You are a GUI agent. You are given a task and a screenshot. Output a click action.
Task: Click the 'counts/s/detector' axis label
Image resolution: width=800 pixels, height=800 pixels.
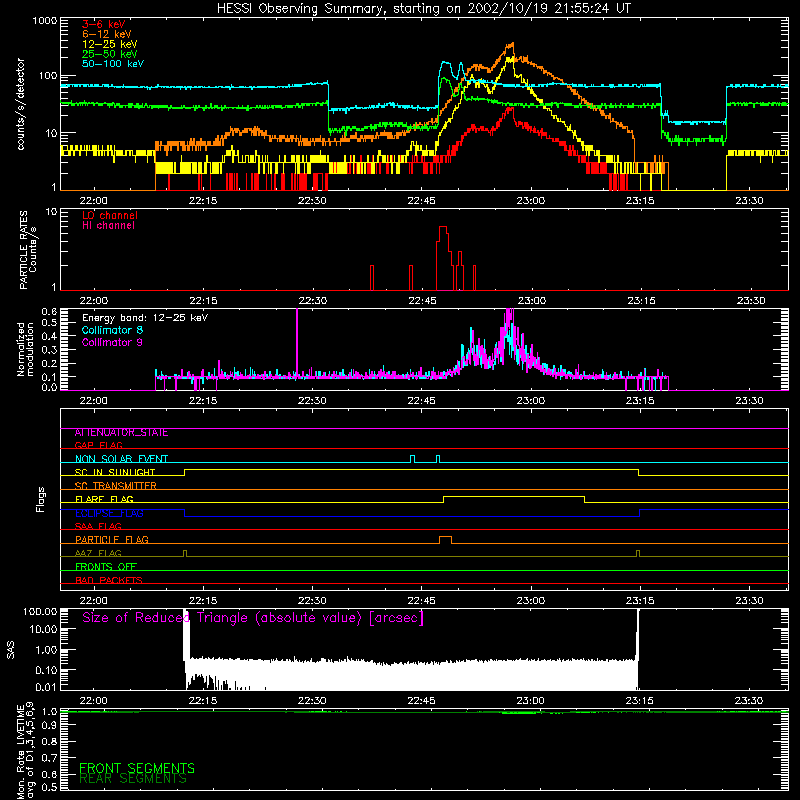coord(20,104)
